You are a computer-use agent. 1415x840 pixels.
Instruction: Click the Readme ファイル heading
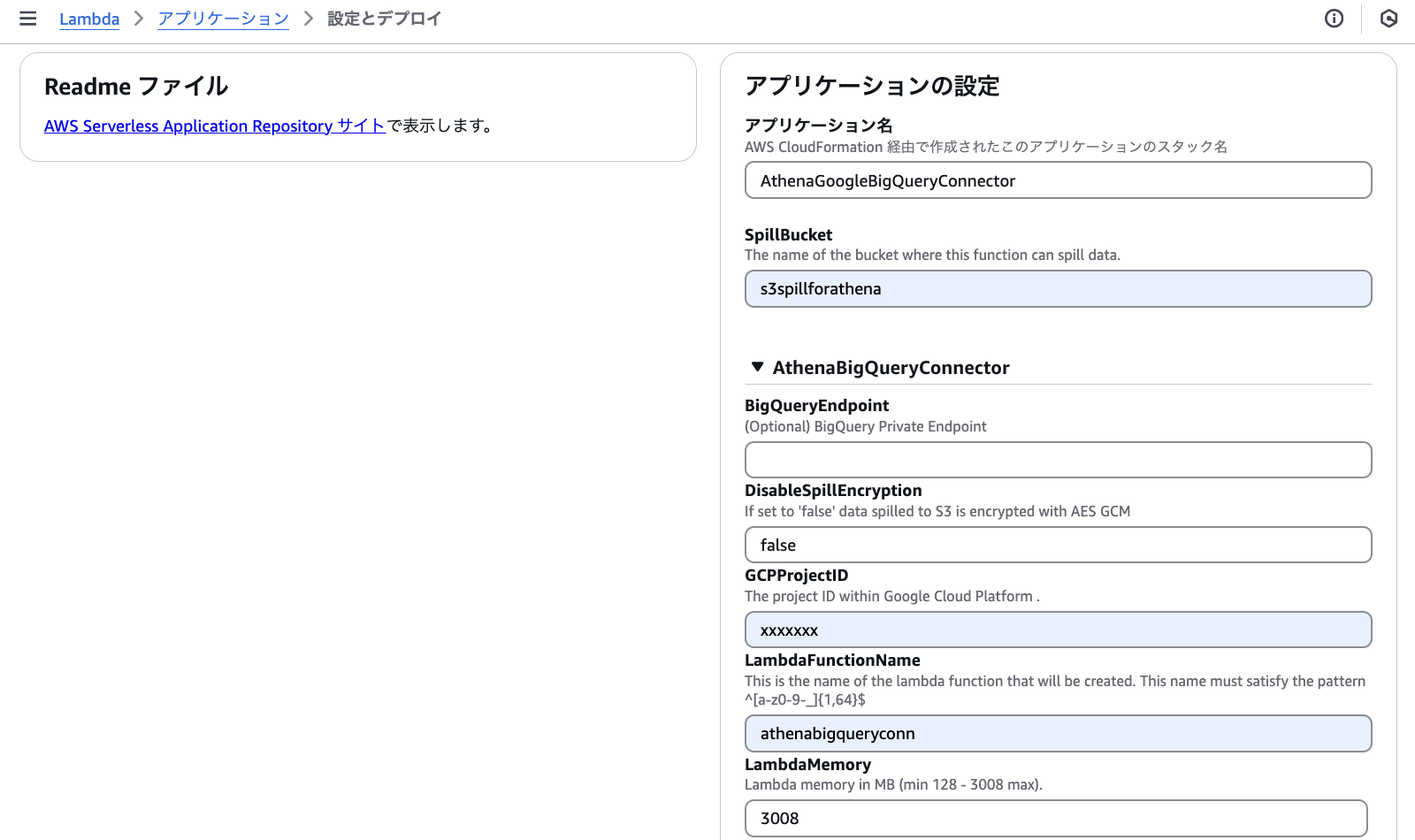136,86
